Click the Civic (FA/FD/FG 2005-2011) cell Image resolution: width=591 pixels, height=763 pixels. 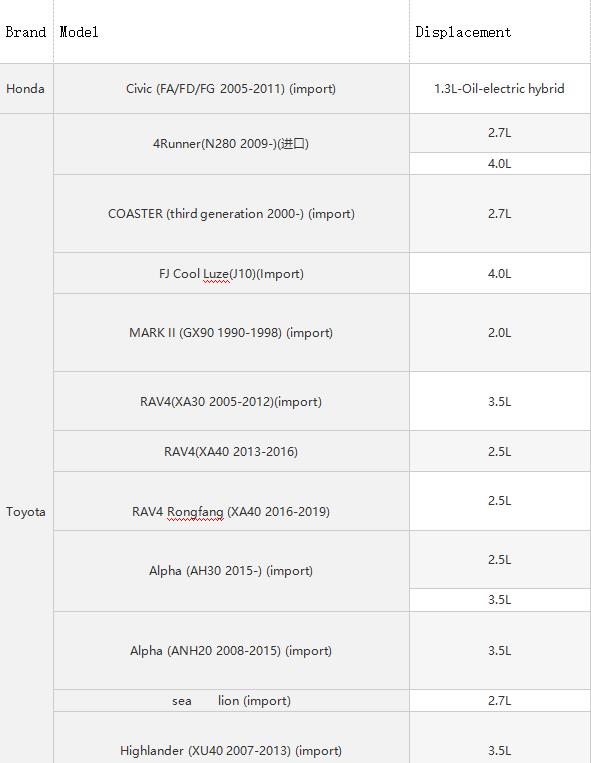tap(232, 89)
